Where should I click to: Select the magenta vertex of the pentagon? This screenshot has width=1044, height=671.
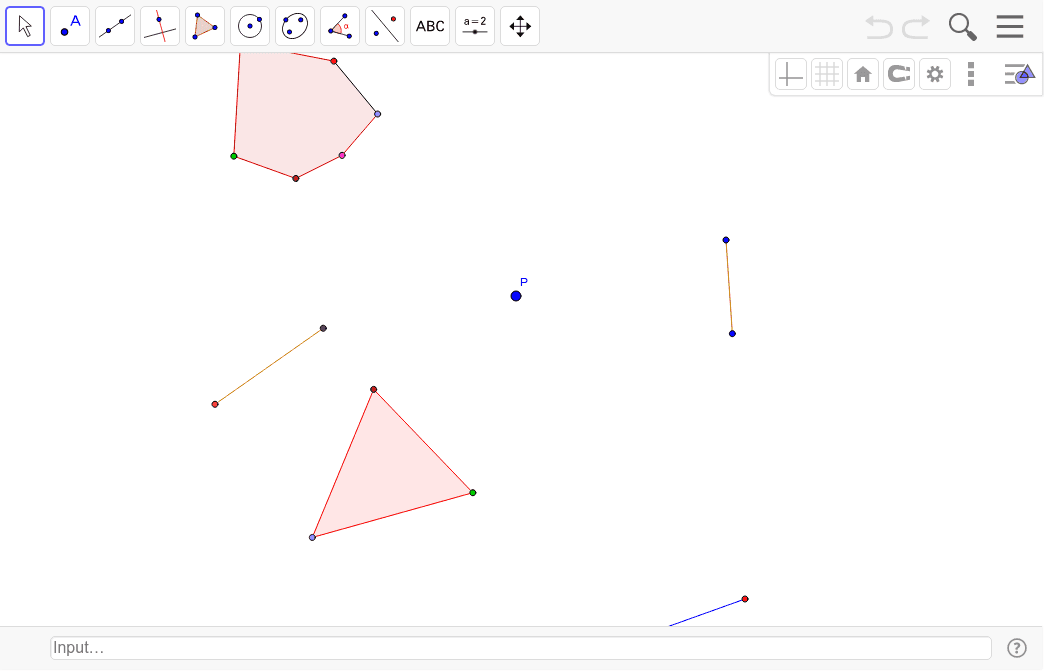coord(342,156)
